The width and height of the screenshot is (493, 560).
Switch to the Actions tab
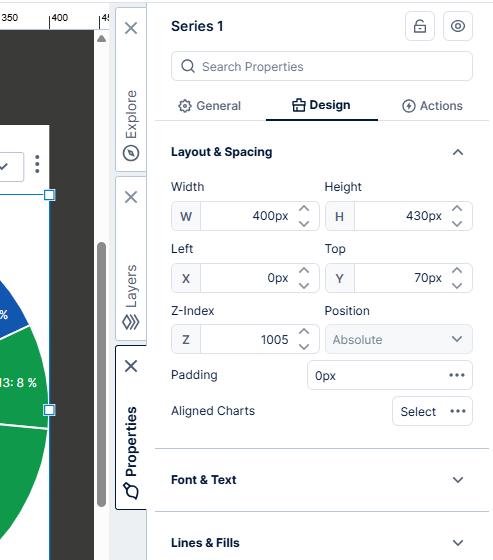(x=432, y=106)
